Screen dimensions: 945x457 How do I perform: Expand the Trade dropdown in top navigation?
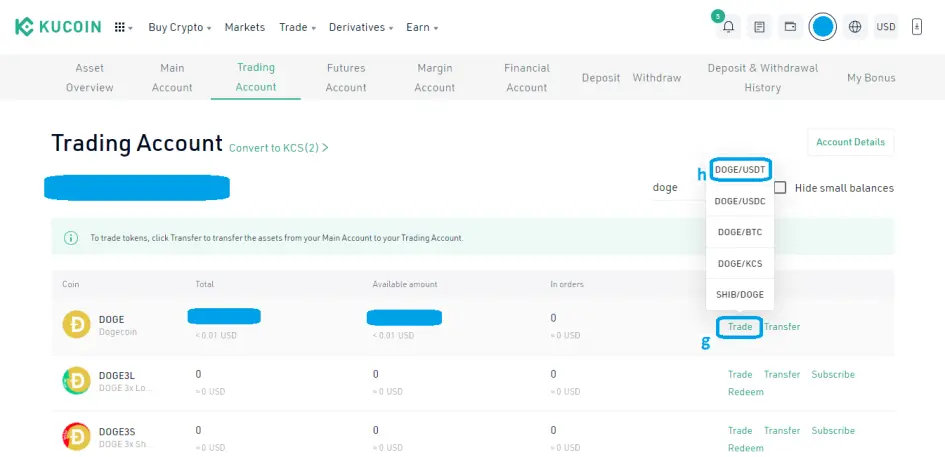coord(297,27)
